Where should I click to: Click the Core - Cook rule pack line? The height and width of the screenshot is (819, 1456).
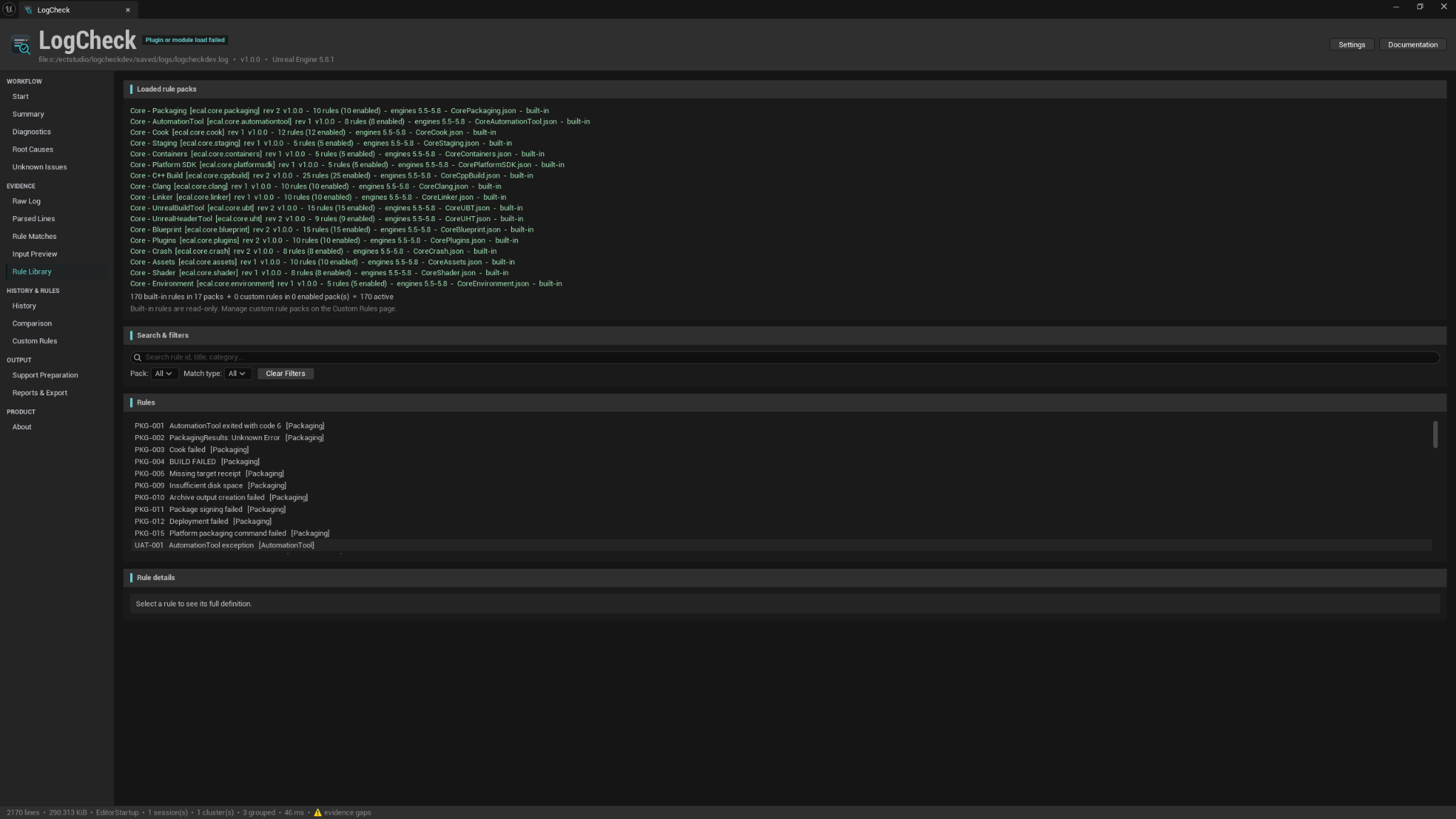tap(313, 132)
